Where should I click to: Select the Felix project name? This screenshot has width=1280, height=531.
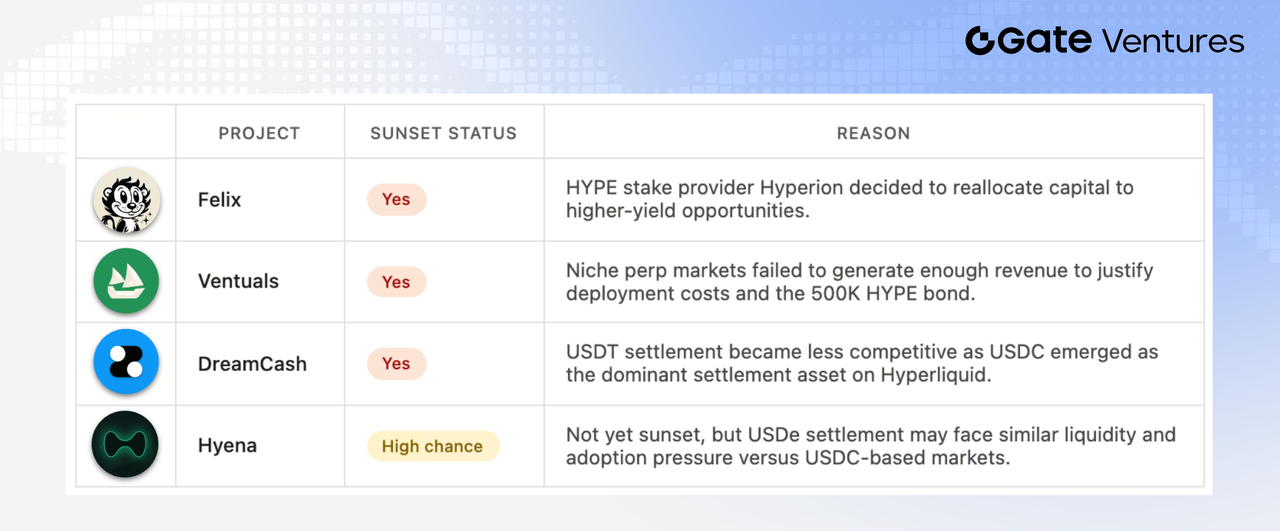pos(219,200)
